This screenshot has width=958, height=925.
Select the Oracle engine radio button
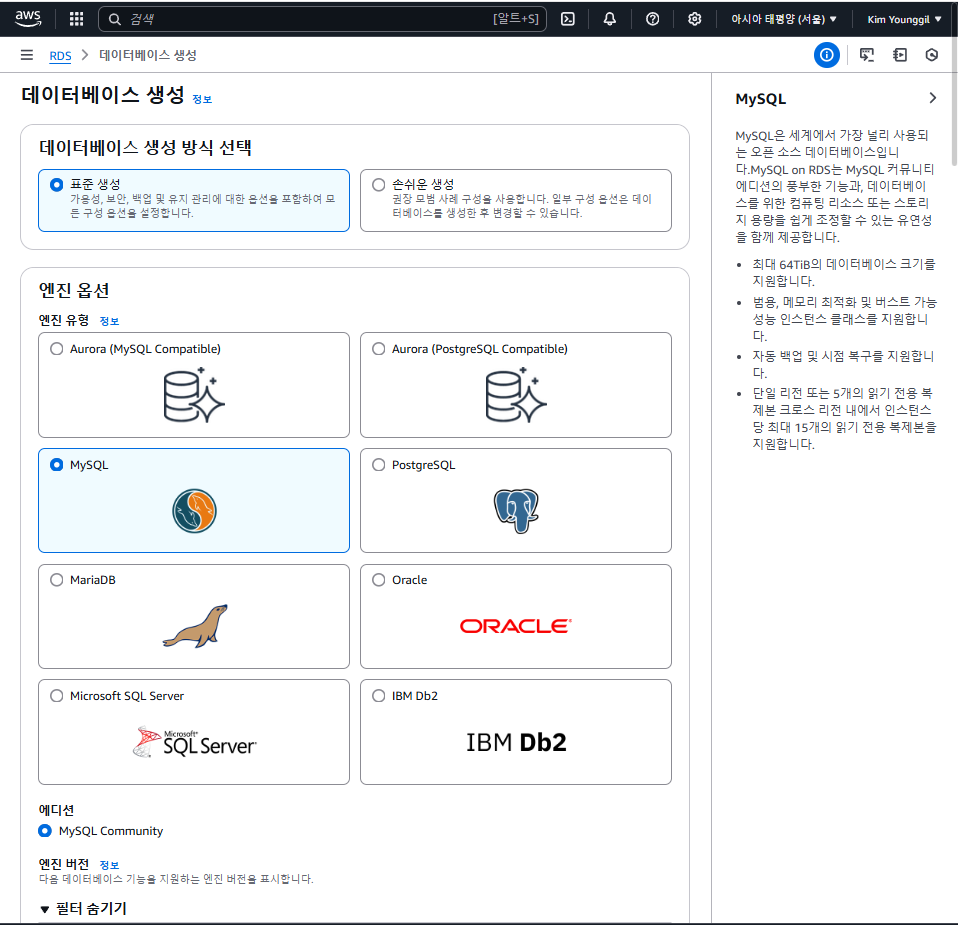(x=379, y=580)
